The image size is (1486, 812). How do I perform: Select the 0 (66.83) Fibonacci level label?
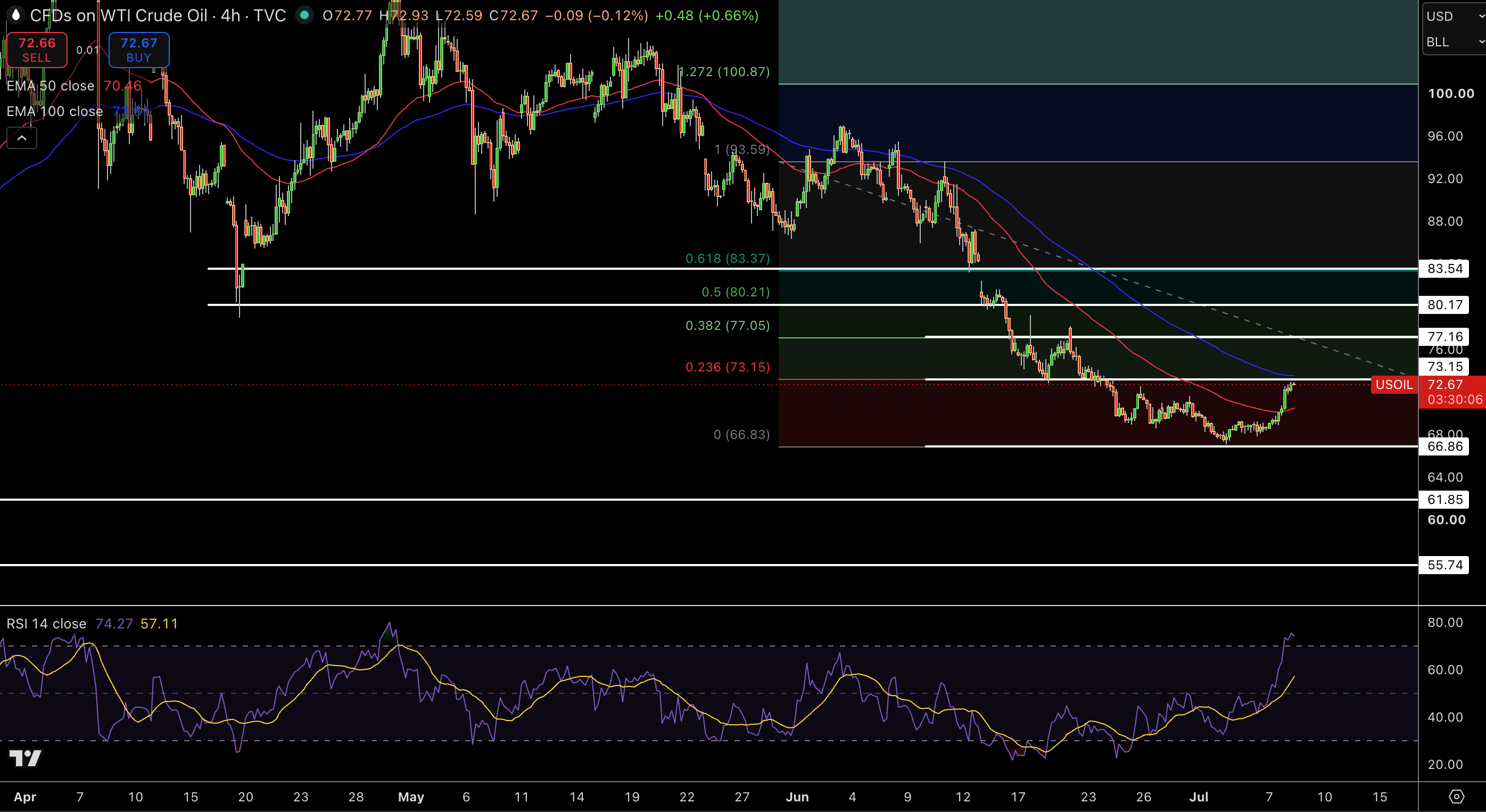pos(741,434)
